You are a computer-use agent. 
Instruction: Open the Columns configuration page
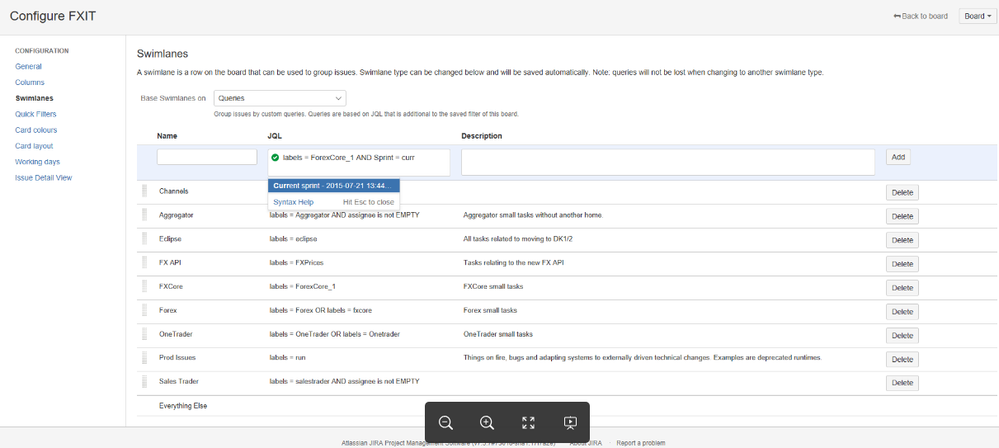click(30, 82)
